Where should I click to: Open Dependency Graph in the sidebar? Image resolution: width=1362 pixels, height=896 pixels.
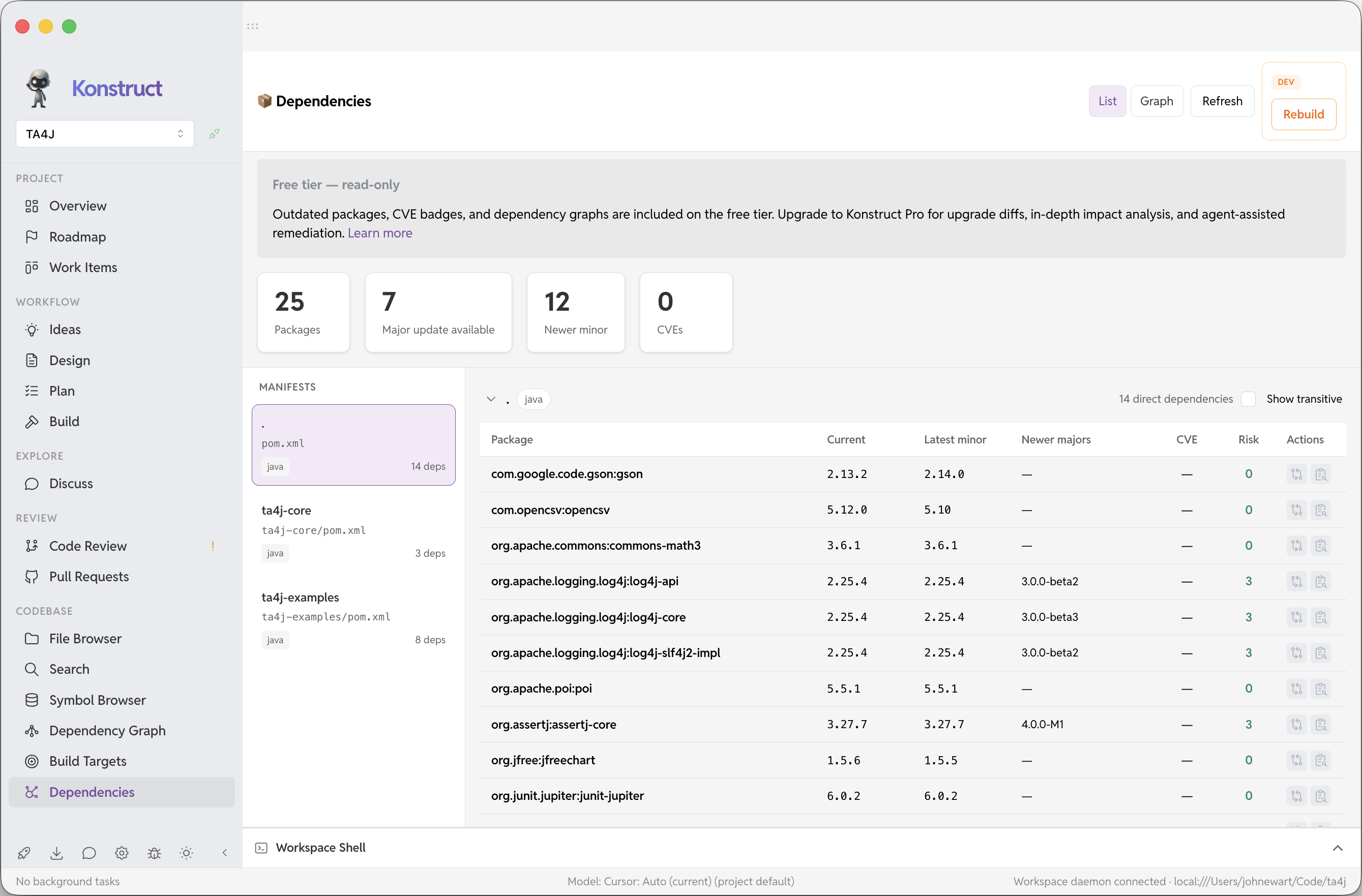coord(122,731)
